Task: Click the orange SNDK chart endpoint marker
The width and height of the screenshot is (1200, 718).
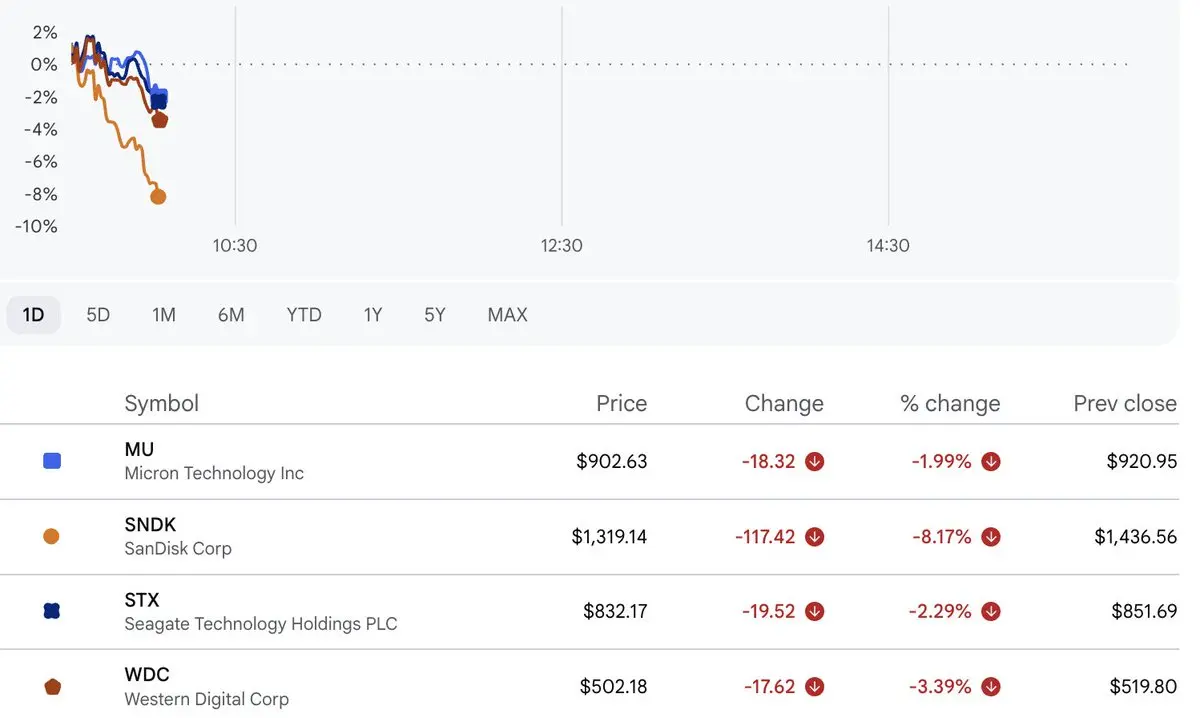Action: point(158,197)
